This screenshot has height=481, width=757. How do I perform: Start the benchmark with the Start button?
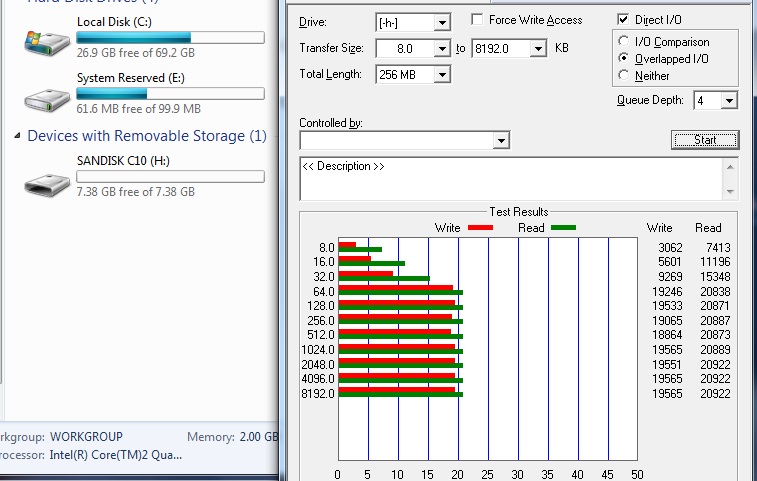click(x=705, y=140)
